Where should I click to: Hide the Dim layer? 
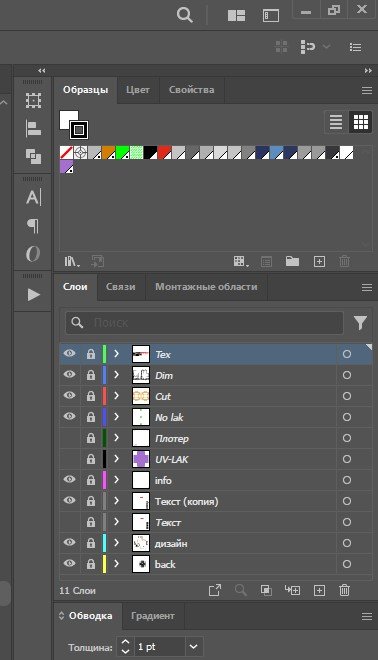(69, 375)
